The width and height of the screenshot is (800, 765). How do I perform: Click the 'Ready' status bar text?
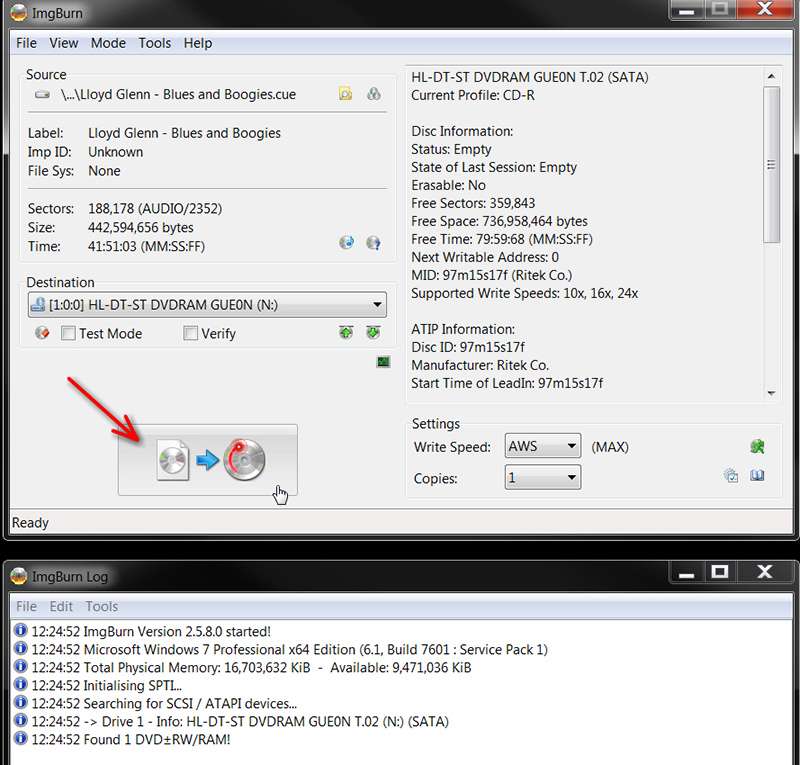click(30, 523)
